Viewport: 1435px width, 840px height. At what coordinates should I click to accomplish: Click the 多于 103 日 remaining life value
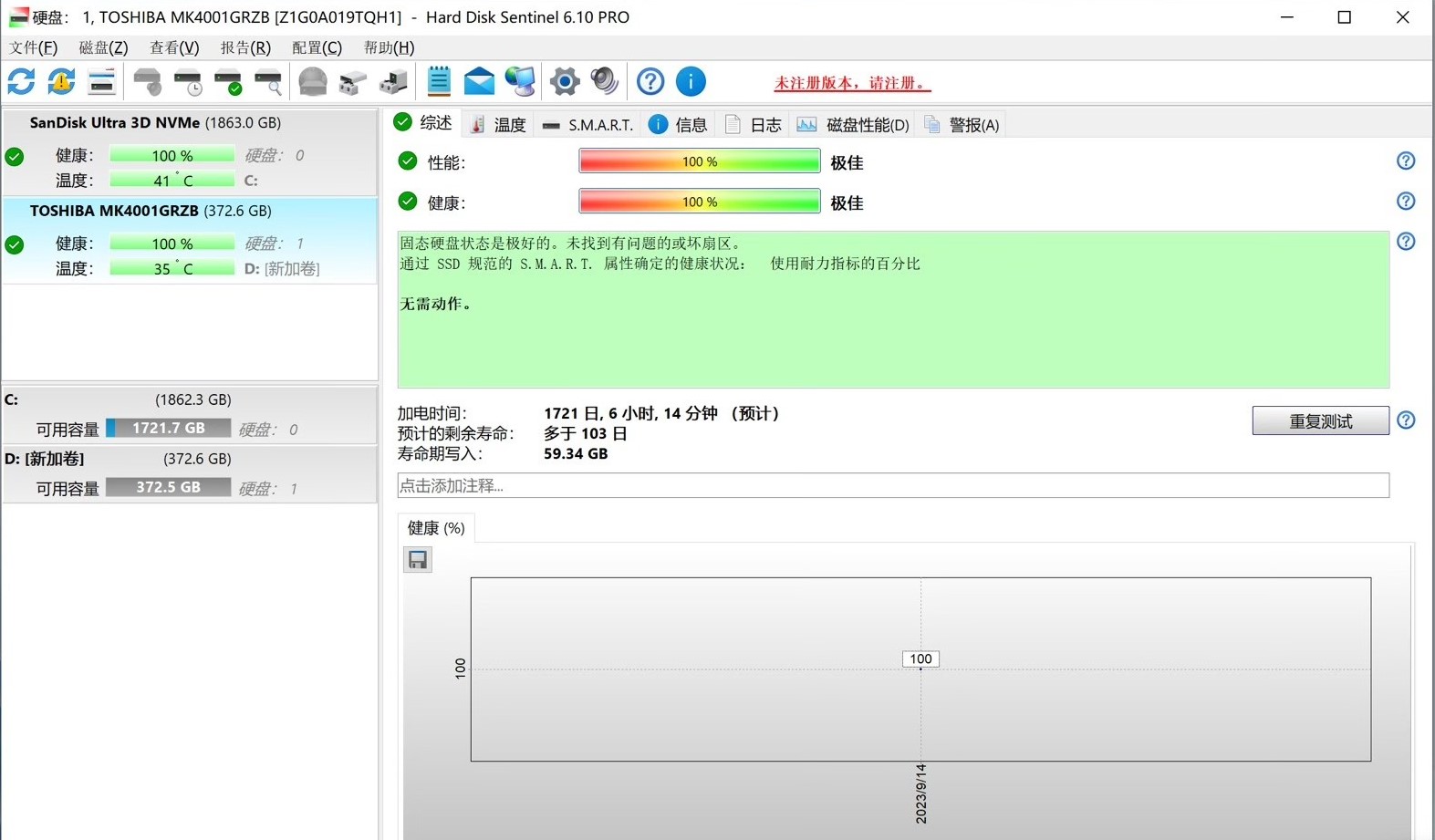[x=586, y=433]
